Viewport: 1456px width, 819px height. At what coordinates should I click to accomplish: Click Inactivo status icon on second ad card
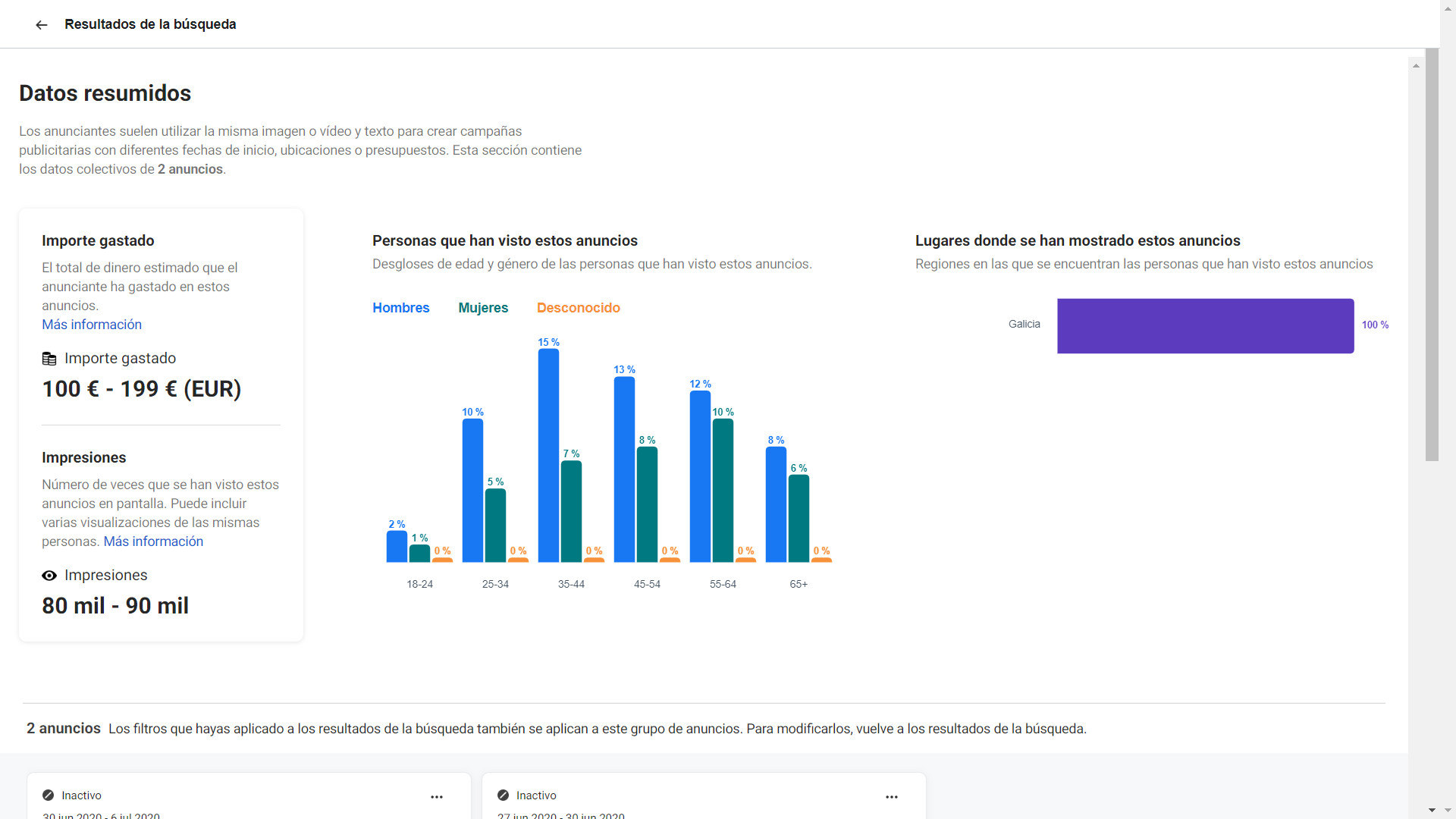503,795
